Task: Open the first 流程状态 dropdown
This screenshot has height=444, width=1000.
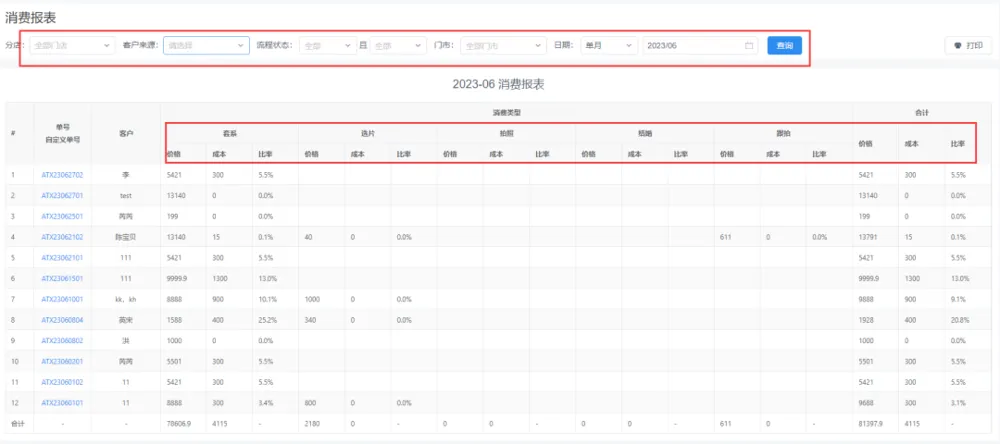Action: point(327,46)
